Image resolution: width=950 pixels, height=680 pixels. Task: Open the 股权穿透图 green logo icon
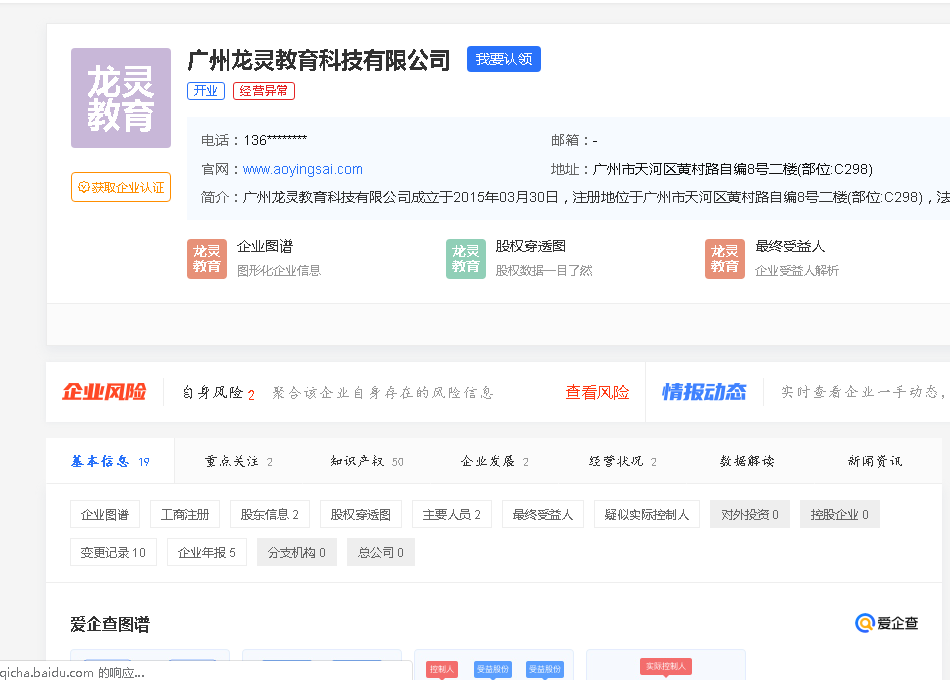click(x=465, y=259)
